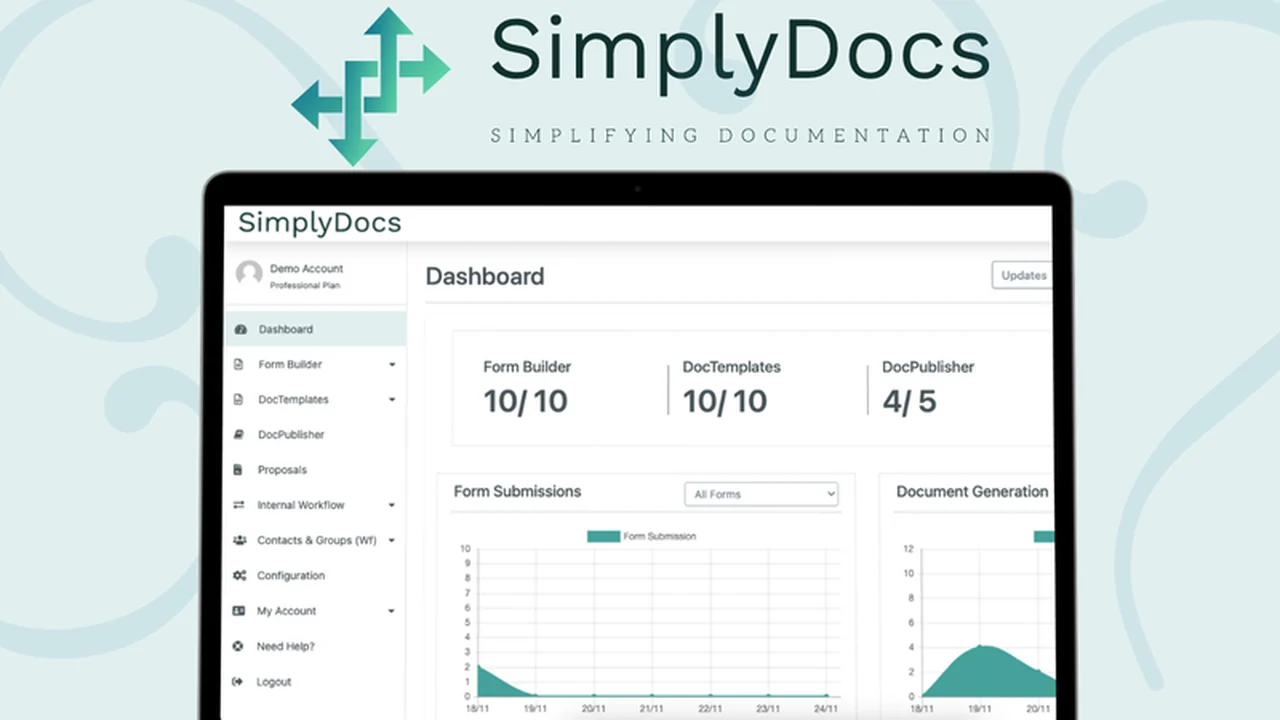The height and width of the screenshot is (720, 1280).
Task: Open Proposals via its document icon
Action: pyautogui.click(x=240, y=469)
